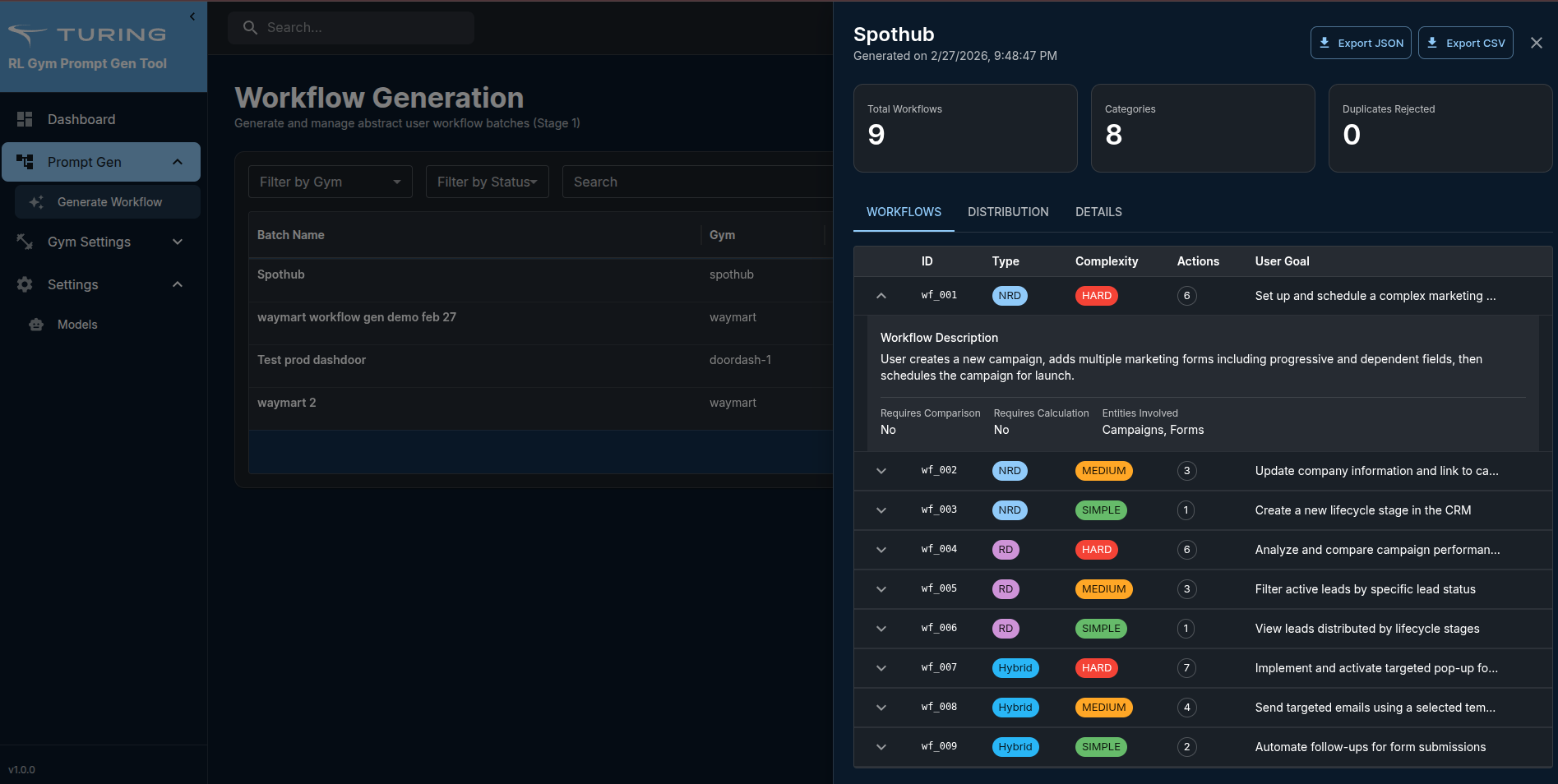1558x784 pixels.
Task: Click the search magnifier icon
Action: [x=250, y=27]
